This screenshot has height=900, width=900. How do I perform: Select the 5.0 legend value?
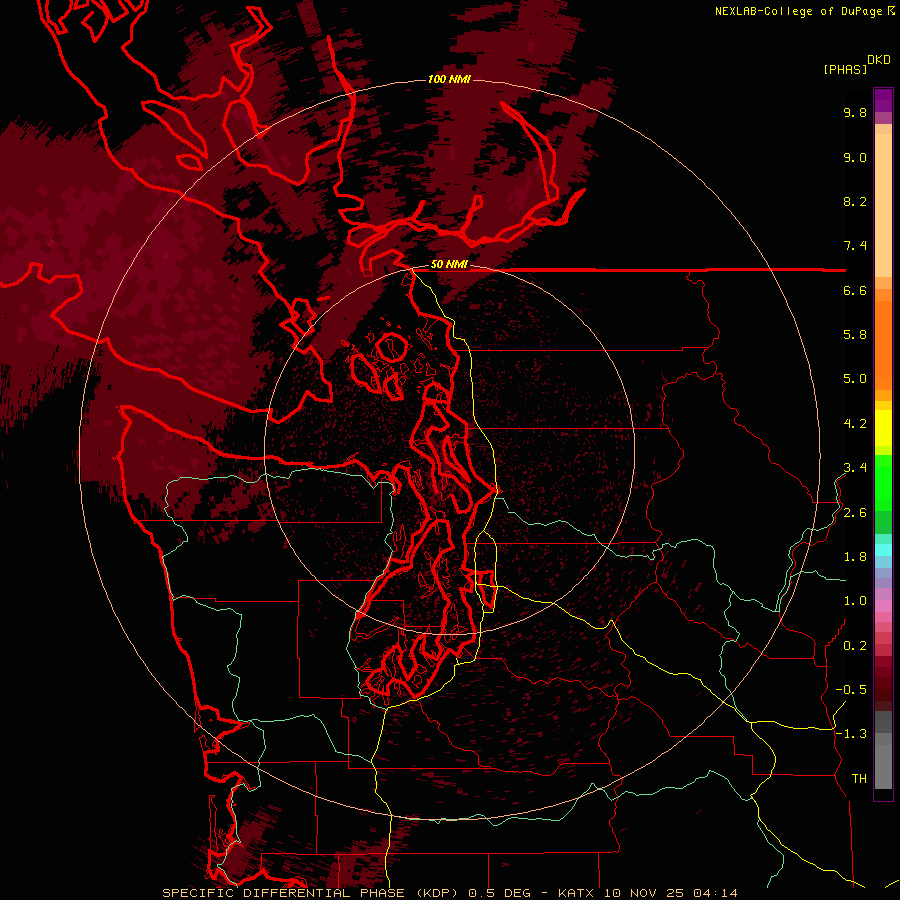[x=855, y=379]
